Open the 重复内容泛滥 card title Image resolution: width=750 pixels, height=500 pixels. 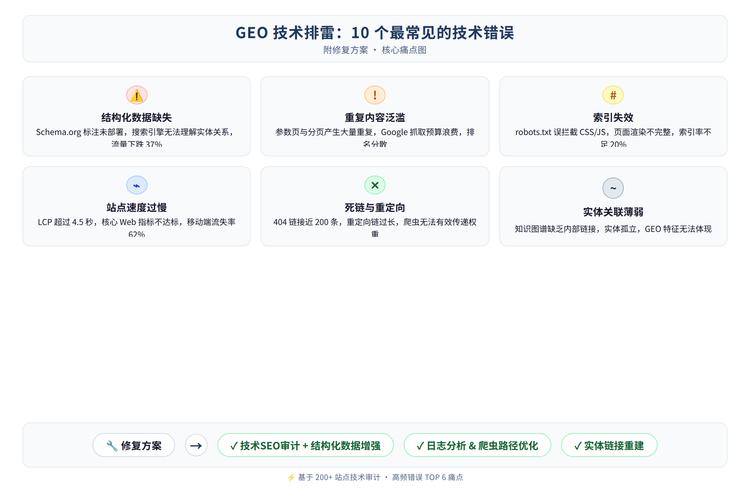(375, 117)
